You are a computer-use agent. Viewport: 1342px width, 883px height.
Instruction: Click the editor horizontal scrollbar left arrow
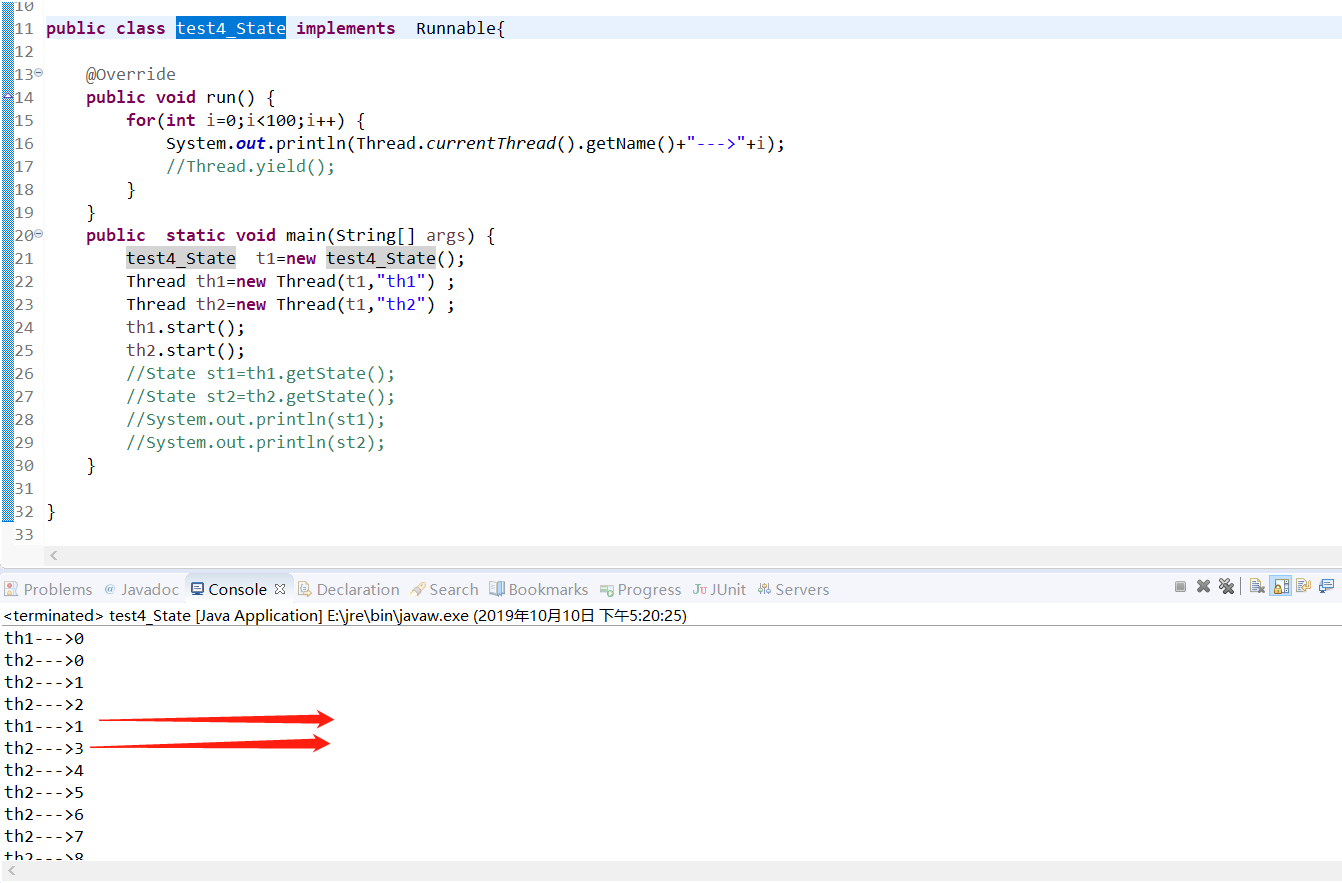53,555
